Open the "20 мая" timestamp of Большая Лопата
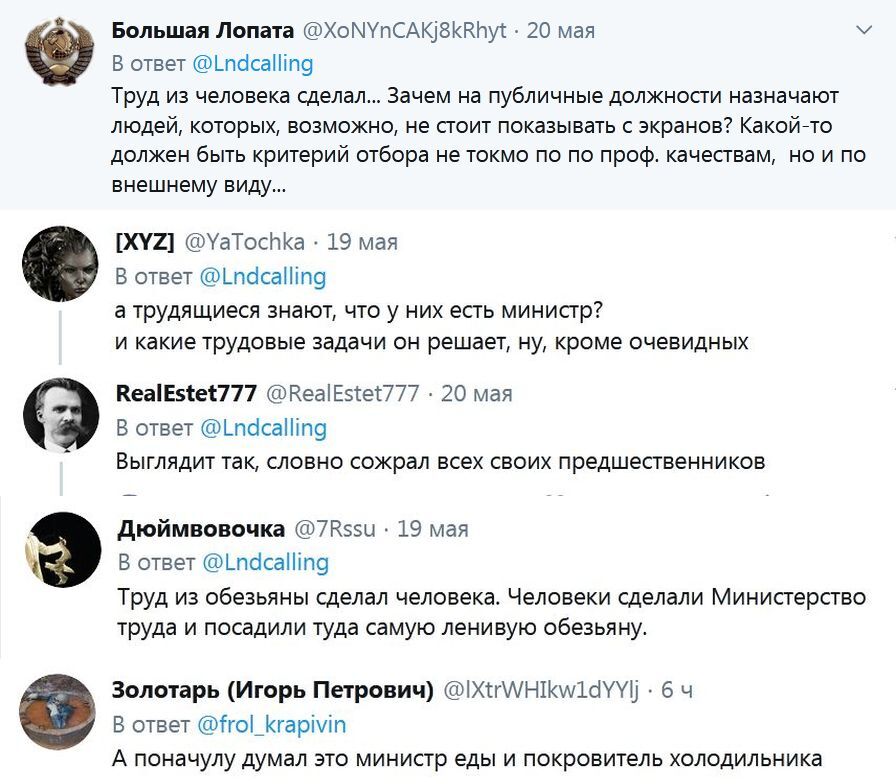 coord(561,31)
